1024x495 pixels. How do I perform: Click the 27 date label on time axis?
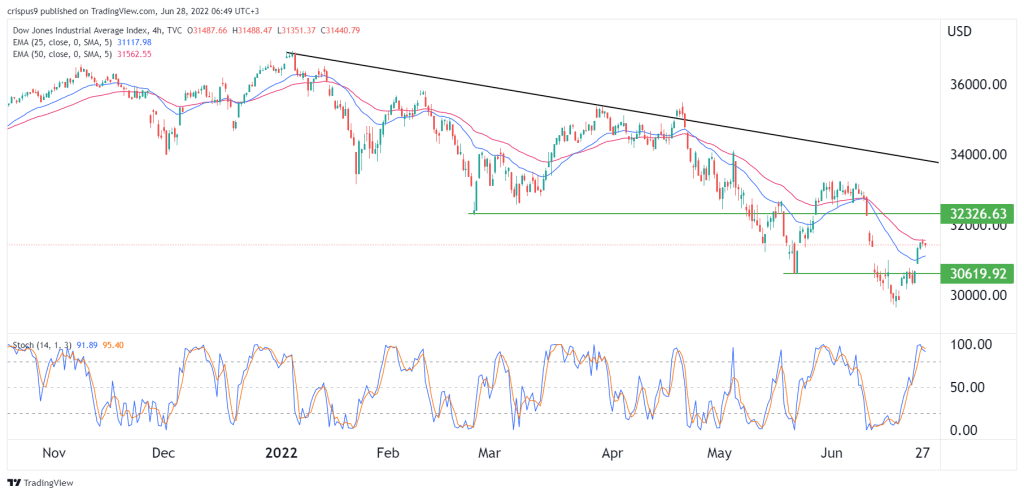[x=923, y=453]
